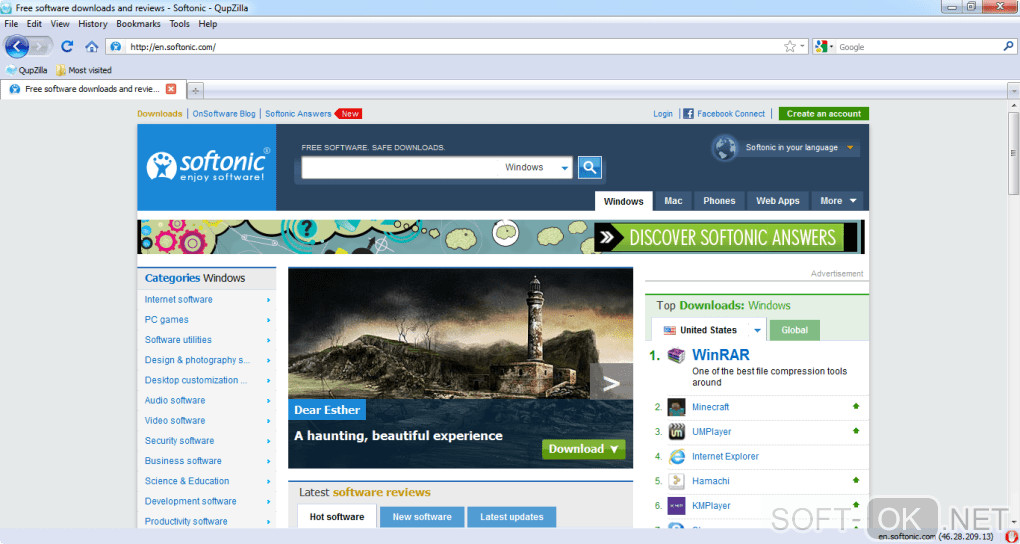Expand Softonic in your language dropdown
The width and height of the screenshot is (1020, 544).
(850, 148)
